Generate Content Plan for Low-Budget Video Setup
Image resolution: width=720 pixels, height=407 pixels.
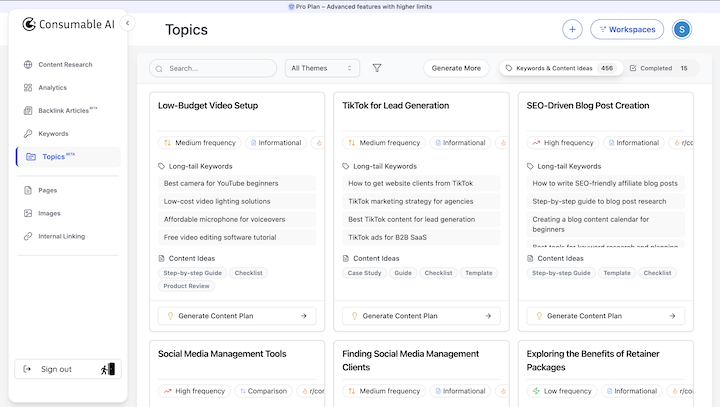click(237, 316)
